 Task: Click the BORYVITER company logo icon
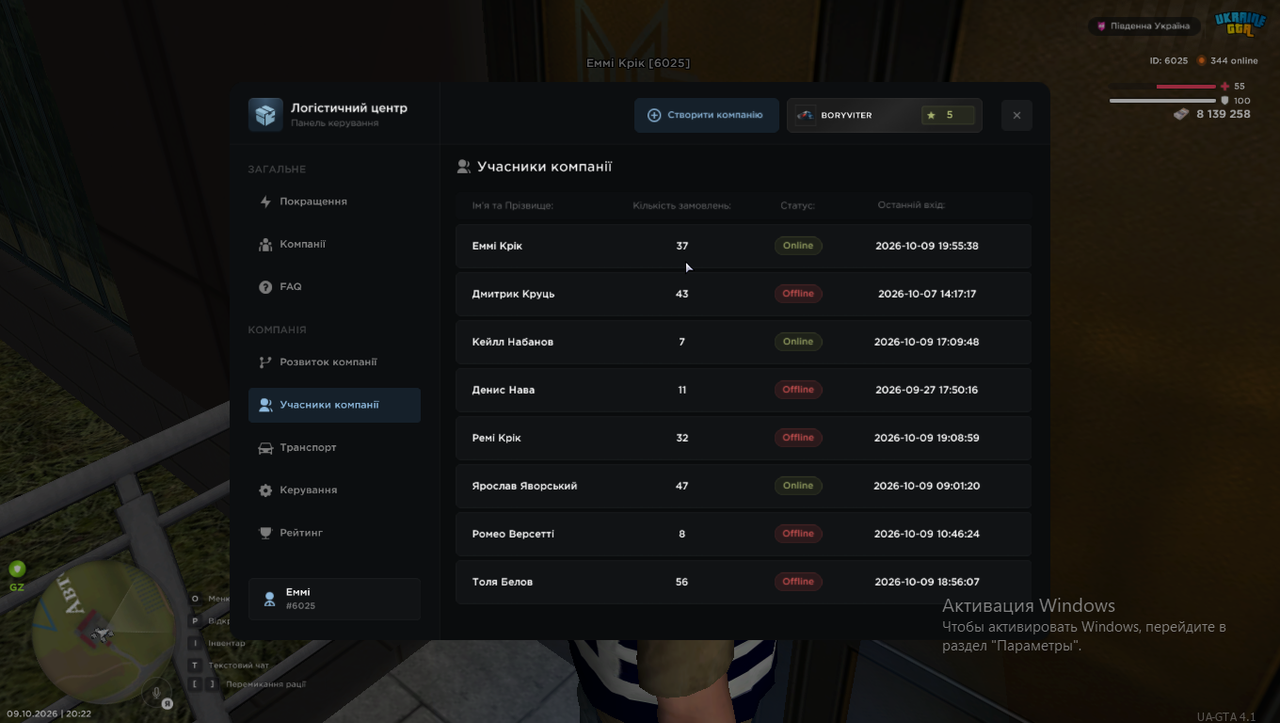click(805, 115)
